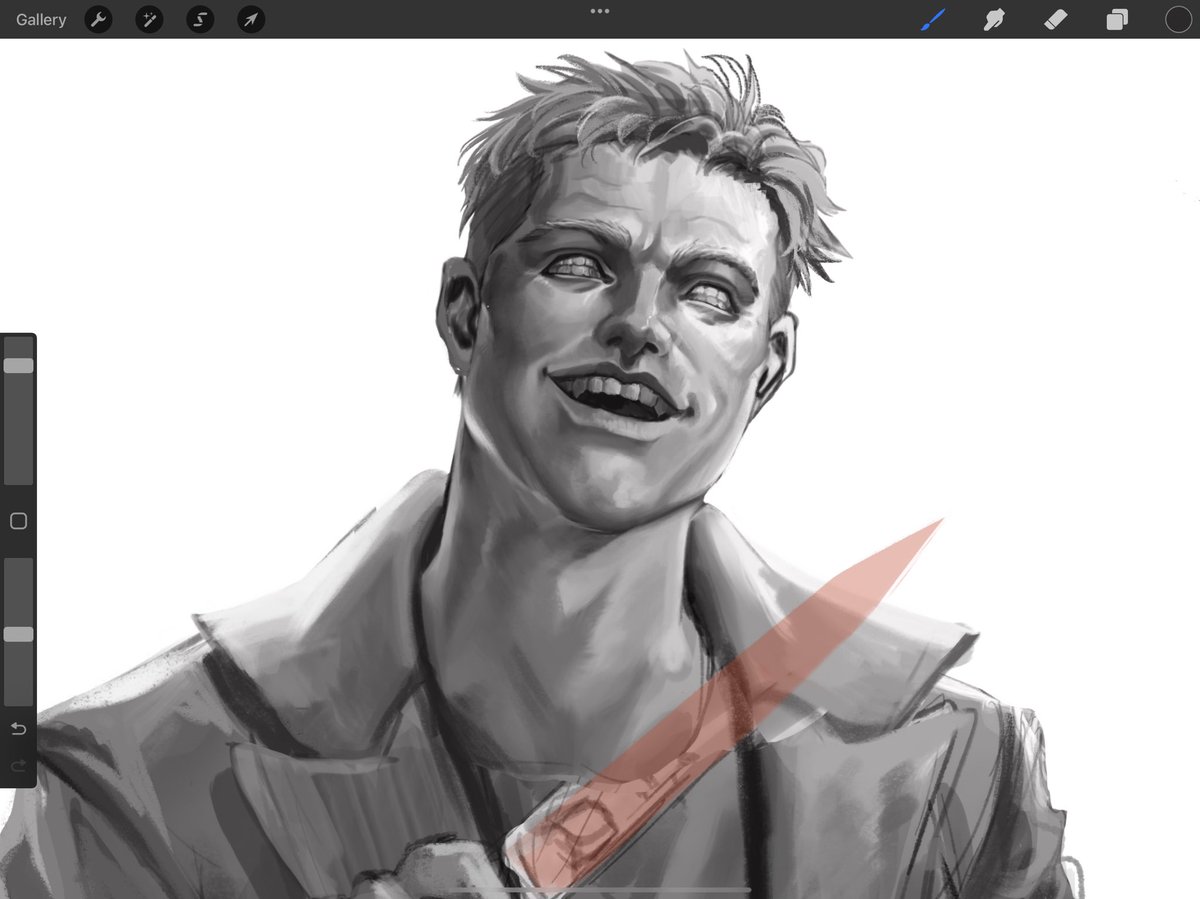Tap the redo arrow on the sidebar
Image resolution: width=1200 pixels, height=899 pixels.
pos(18,766)
